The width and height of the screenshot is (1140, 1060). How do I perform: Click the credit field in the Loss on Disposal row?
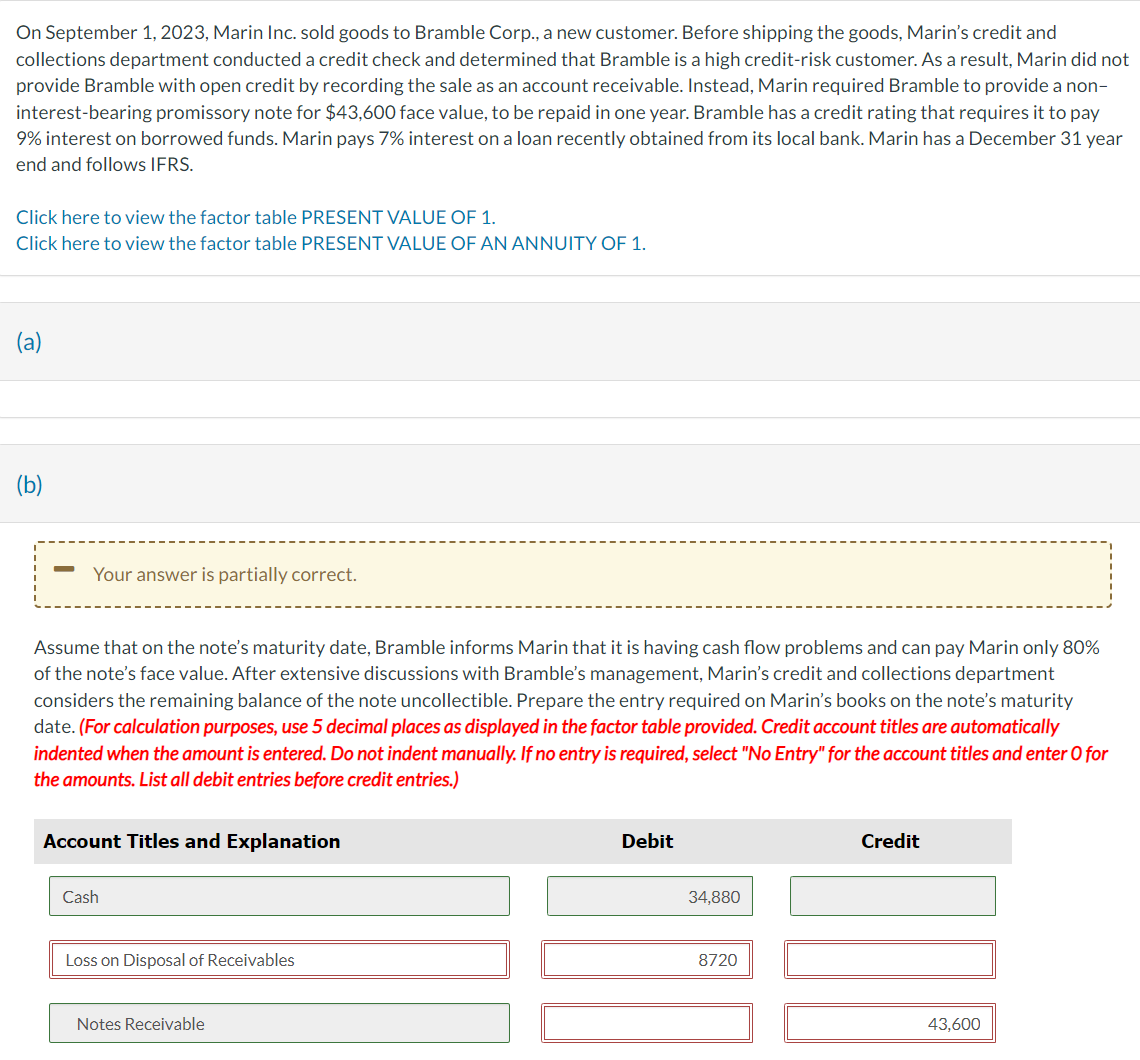890,960
